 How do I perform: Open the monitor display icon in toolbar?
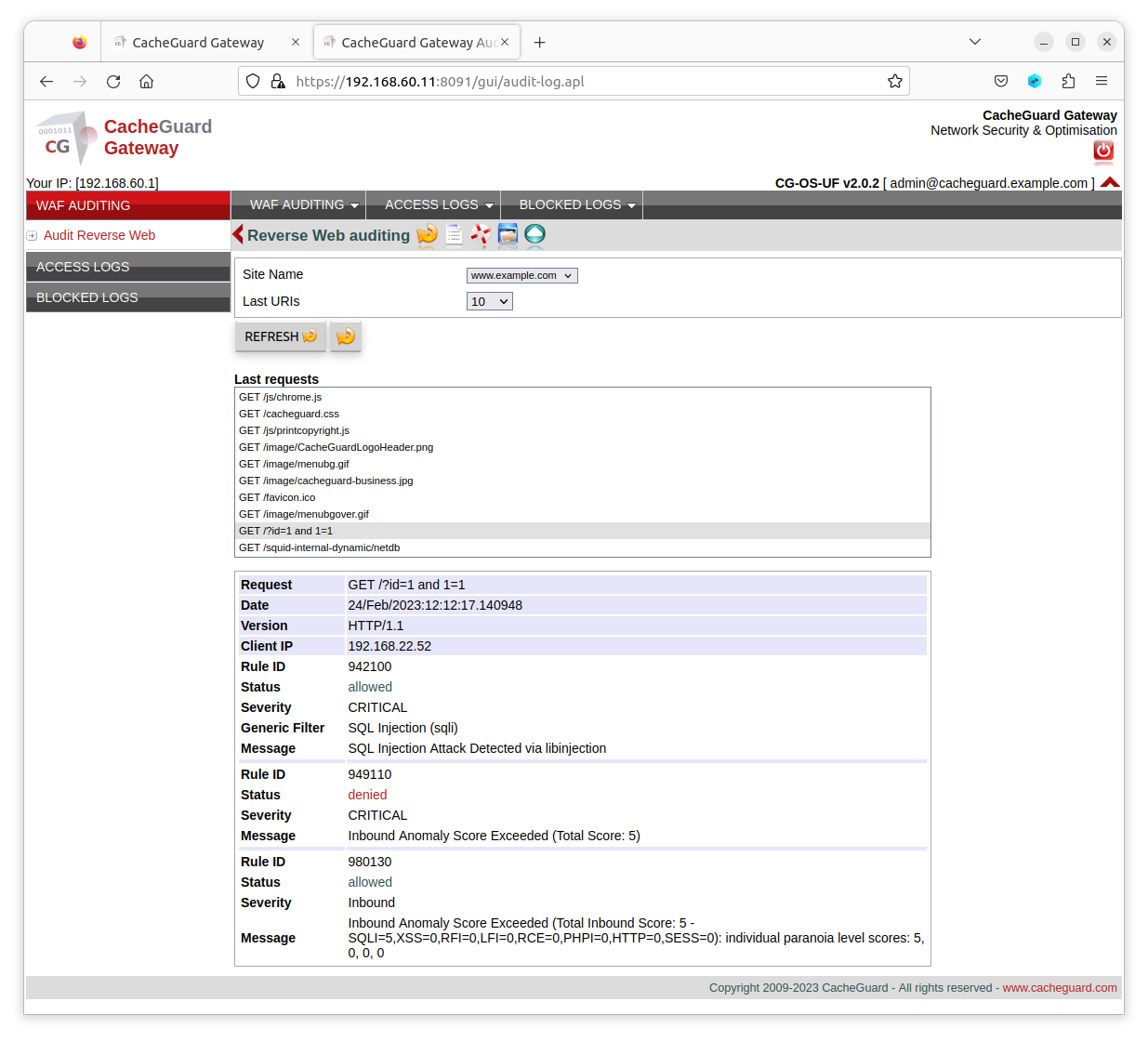point(508,235)
